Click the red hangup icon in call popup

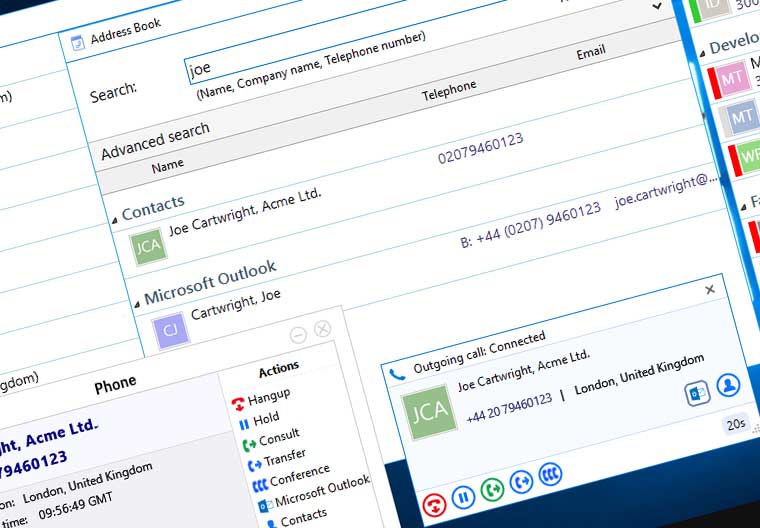click(434, 504)
